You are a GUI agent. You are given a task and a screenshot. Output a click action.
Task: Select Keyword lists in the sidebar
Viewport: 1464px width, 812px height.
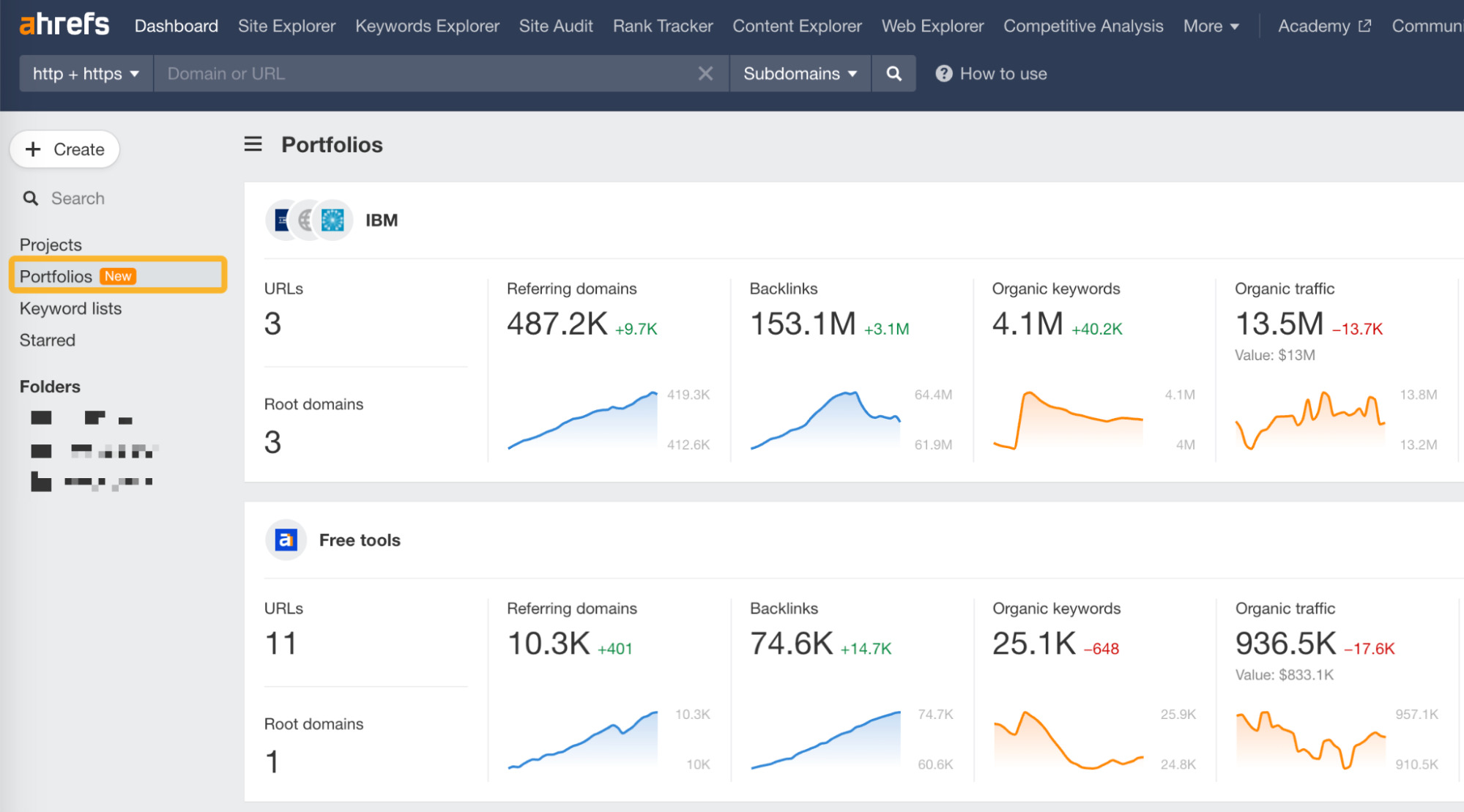click(x=70, y=308)
